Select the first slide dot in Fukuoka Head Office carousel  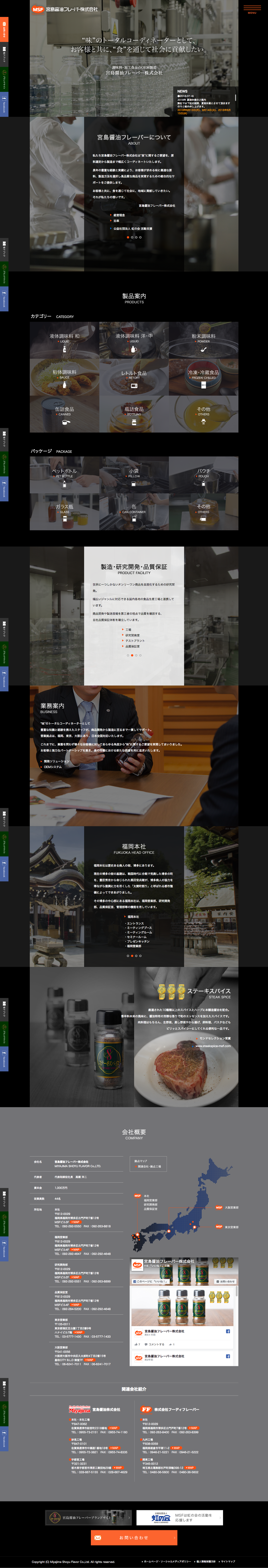pyautogui.click(x=127, y=956)
